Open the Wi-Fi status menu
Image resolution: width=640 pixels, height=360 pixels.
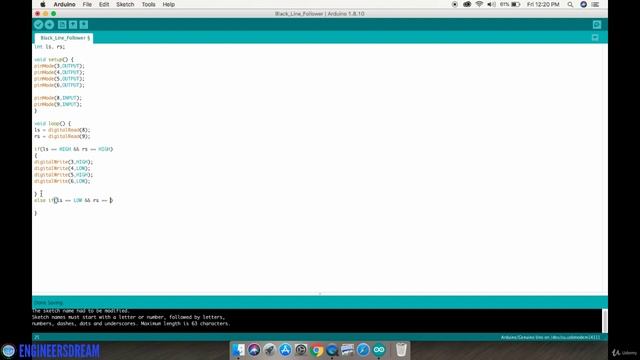coord(479,4)
